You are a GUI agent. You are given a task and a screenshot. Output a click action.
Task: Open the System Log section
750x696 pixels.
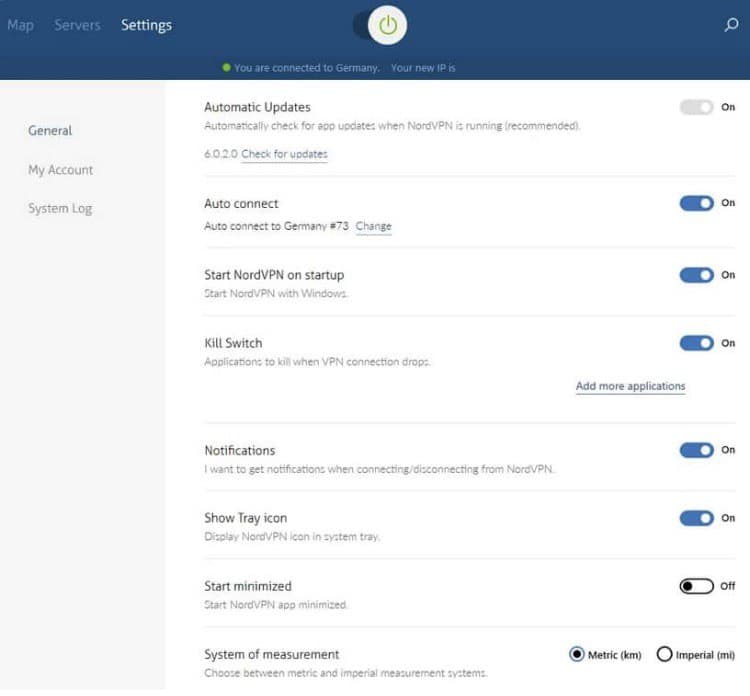(x=60, y=209)
